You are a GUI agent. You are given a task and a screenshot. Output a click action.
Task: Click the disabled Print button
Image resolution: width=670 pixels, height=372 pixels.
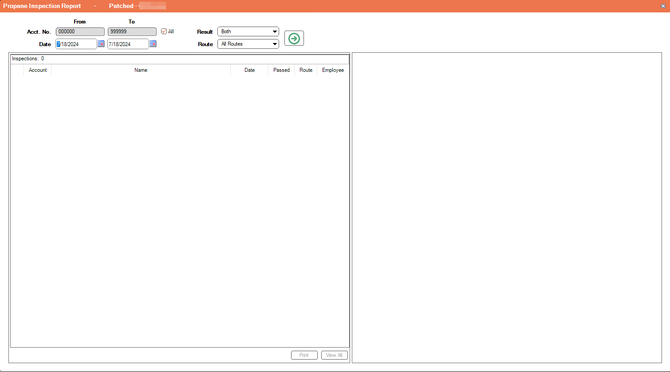click(x=304, y=355)
